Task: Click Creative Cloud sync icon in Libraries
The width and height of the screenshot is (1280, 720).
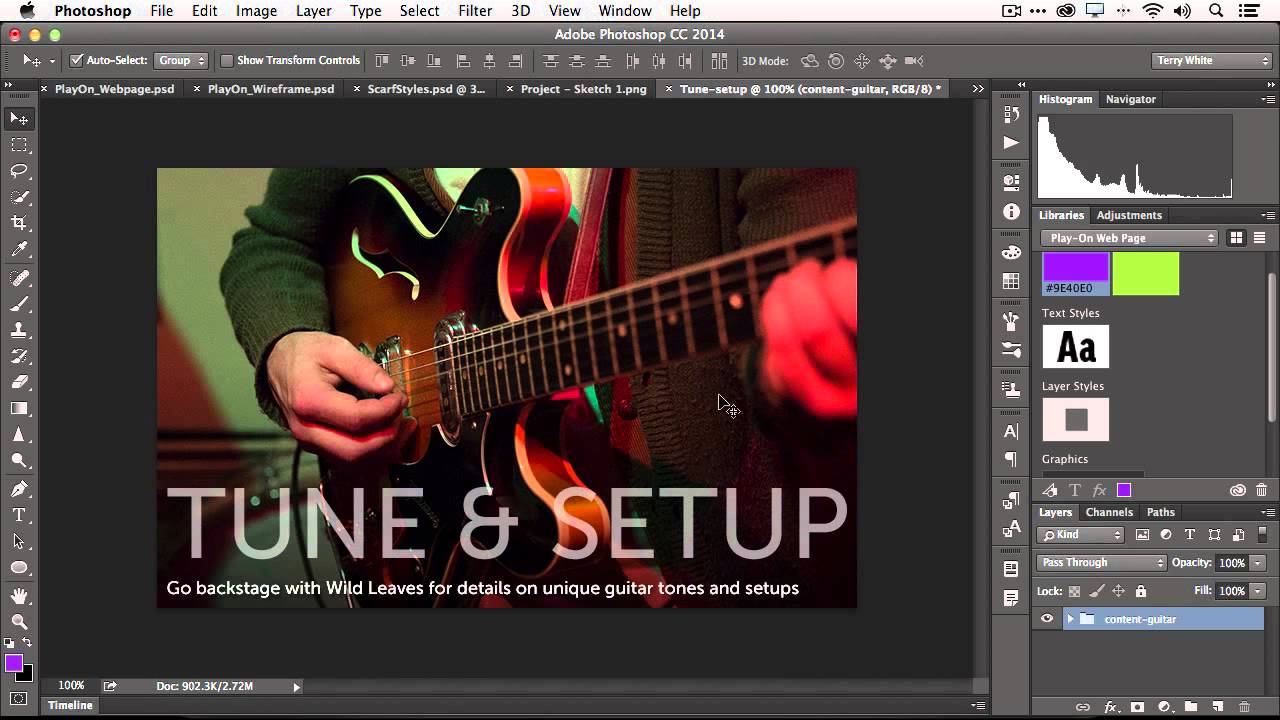Action: 1238,490
